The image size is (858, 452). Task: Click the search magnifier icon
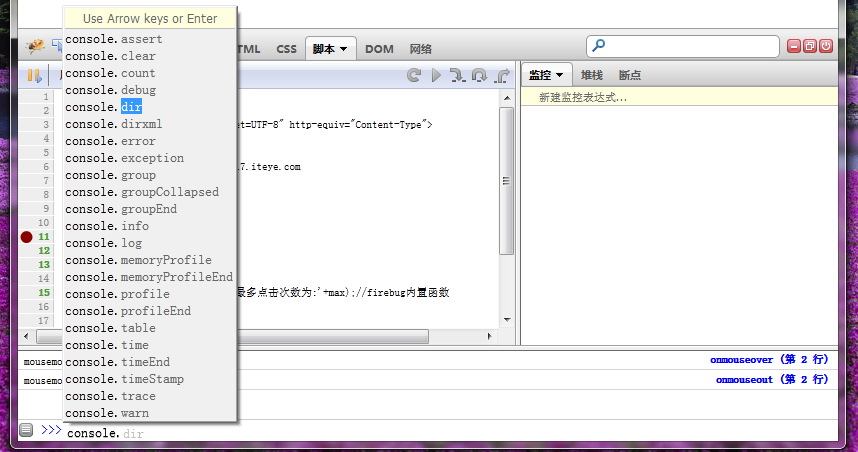point(599,45)
